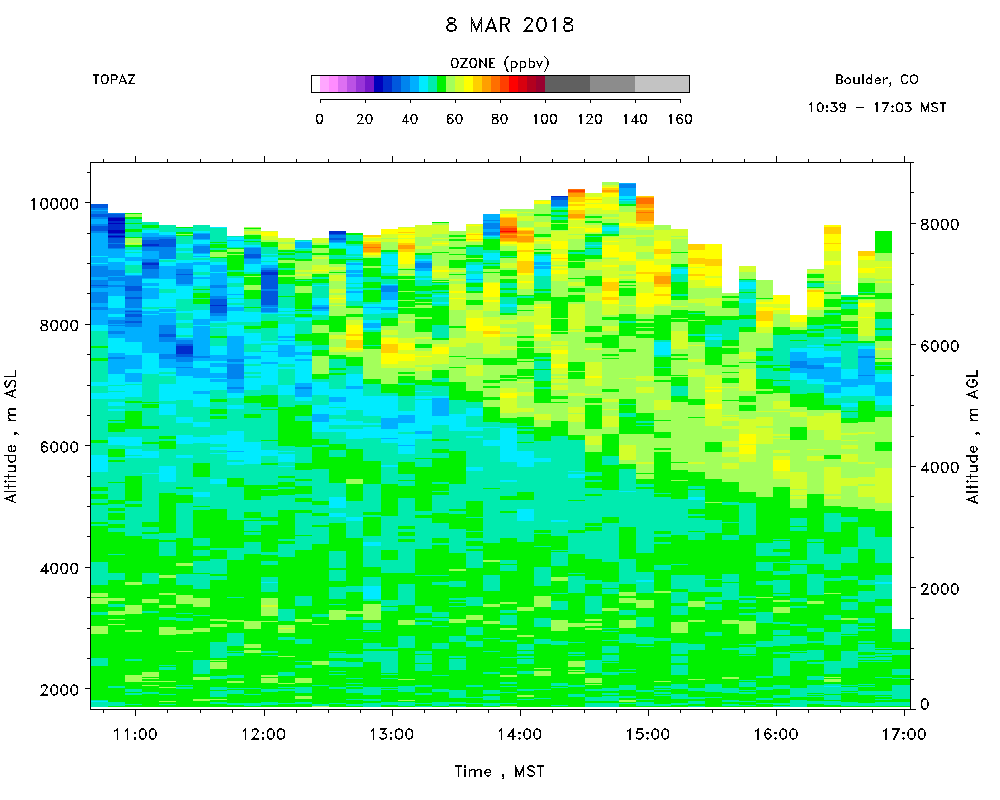The image size is (1000, 800).
Task: Click the left axis label '10000'
Action: pos(54,204)
